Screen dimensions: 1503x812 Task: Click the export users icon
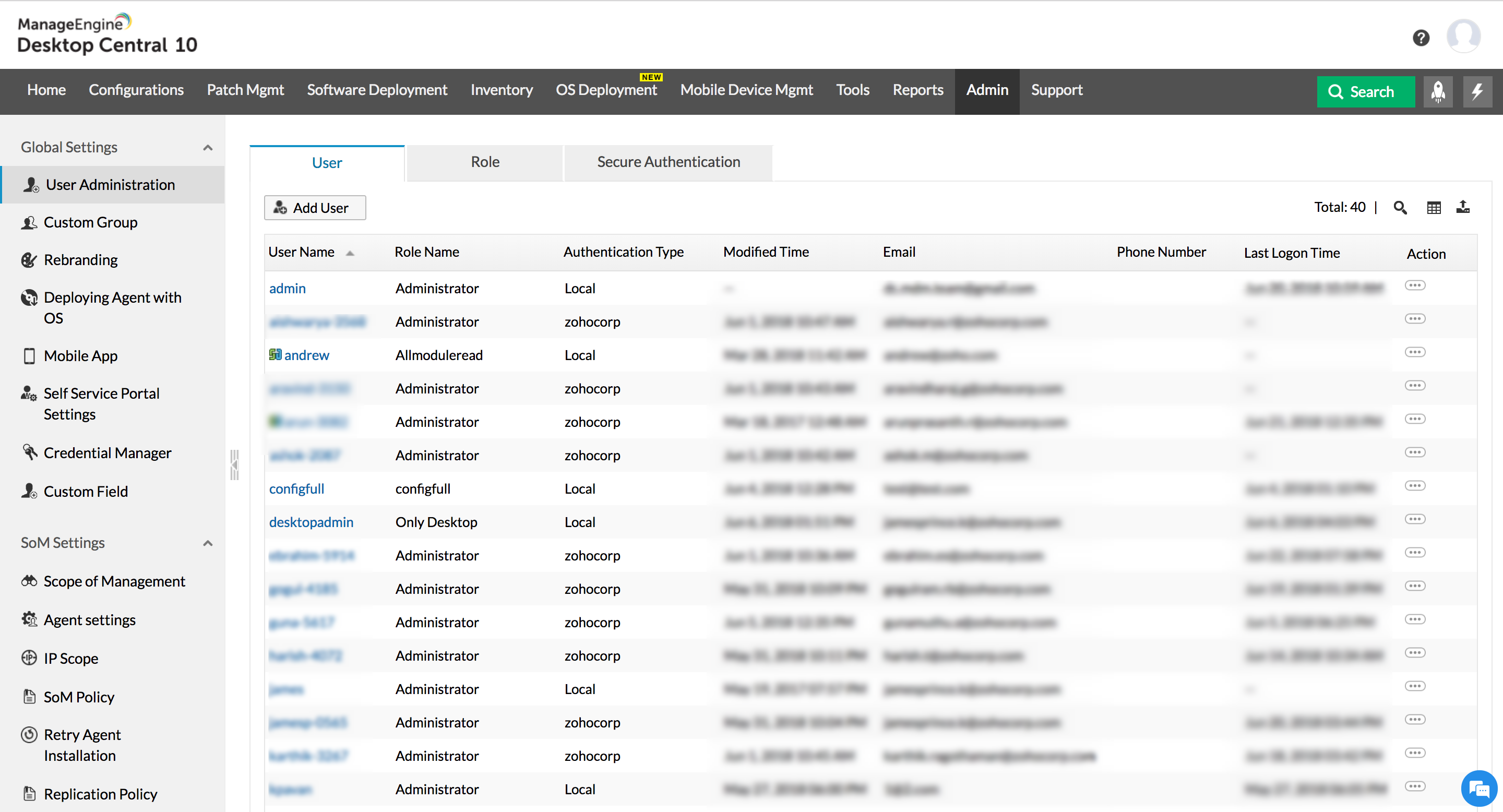point(1463,207)
